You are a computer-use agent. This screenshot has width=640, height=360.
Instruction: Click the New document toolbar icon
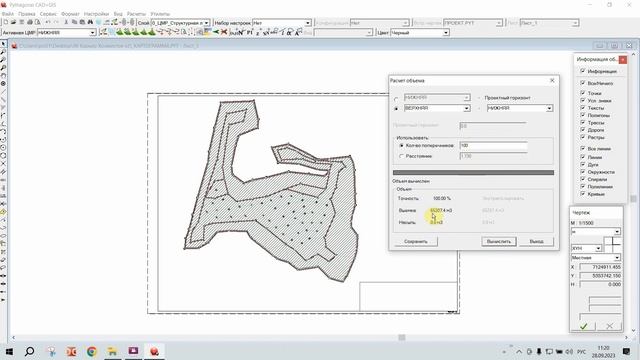6,22
